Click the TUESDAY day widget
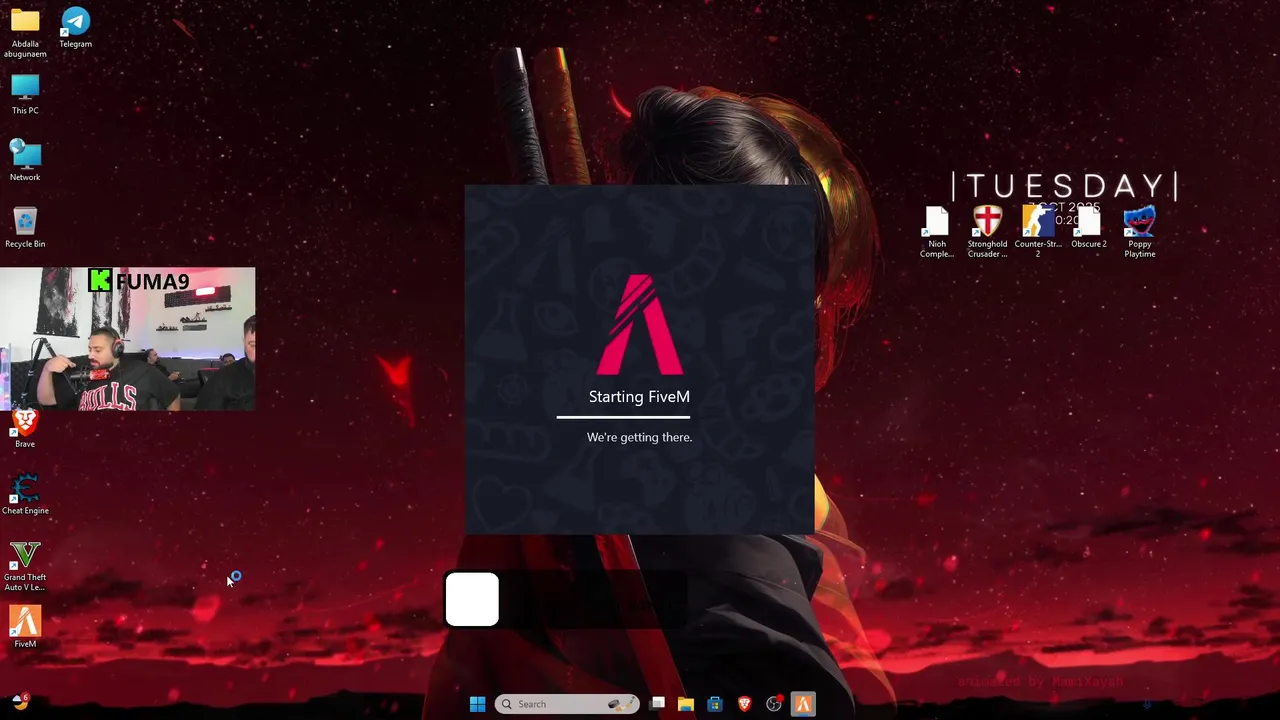 coord(1065,186)
